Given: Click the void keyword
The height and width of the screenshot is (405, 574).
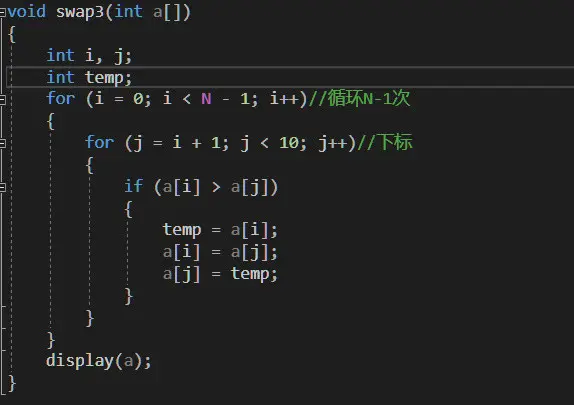Looking at the screenshot, I should 27,12.
